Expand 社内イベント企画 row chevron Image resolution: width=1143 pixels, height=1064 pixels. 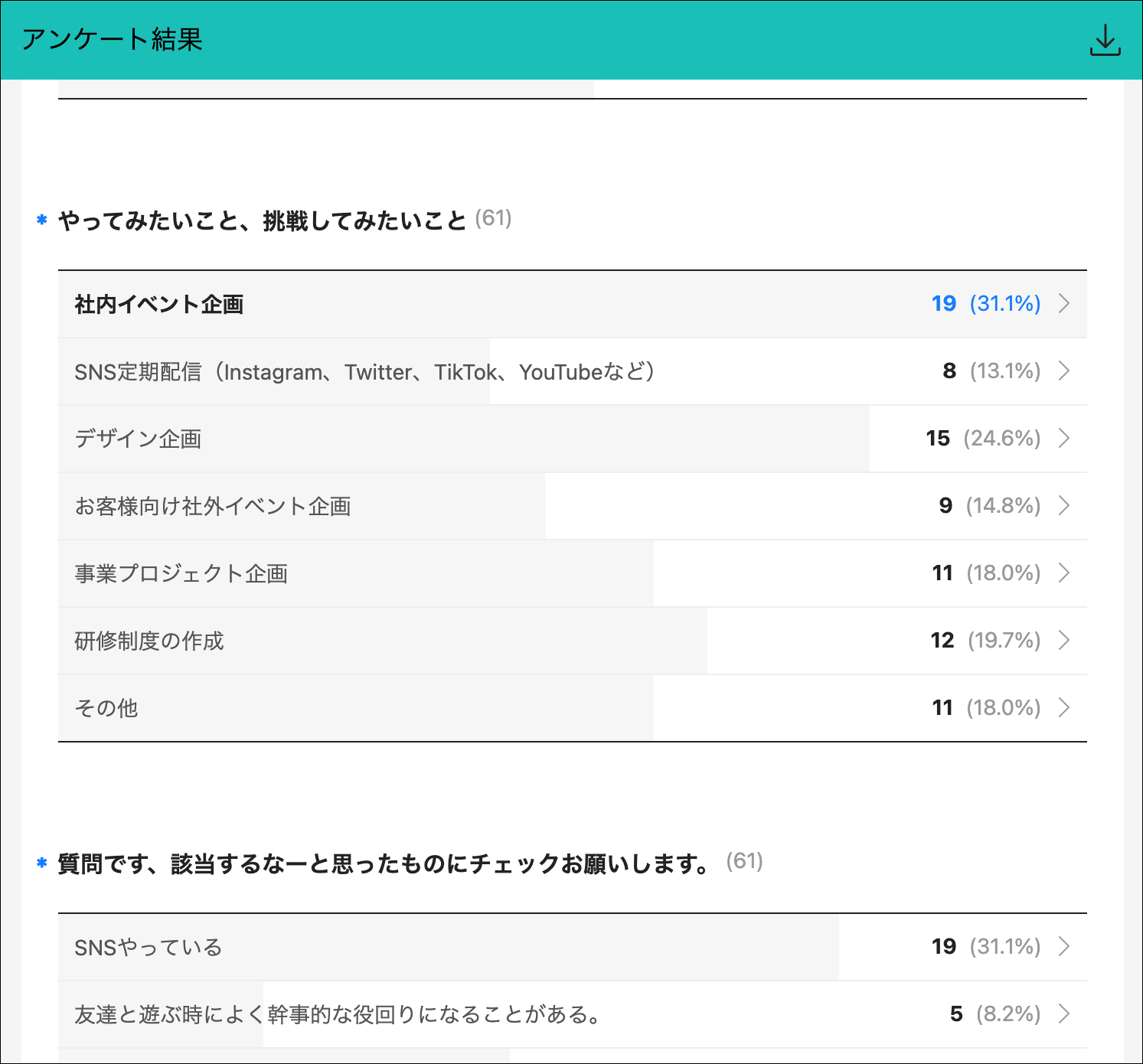click(x=1063, y=304)
